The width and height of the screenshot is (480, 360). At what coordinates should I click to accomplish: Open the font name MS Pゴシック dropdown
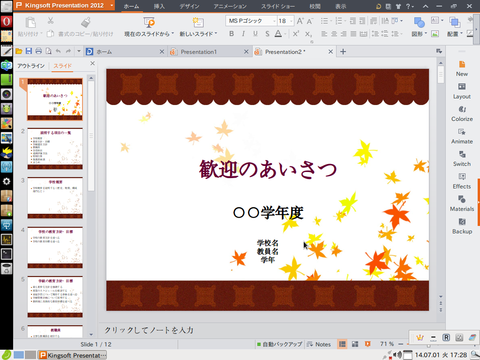click(x=274, y=21)
